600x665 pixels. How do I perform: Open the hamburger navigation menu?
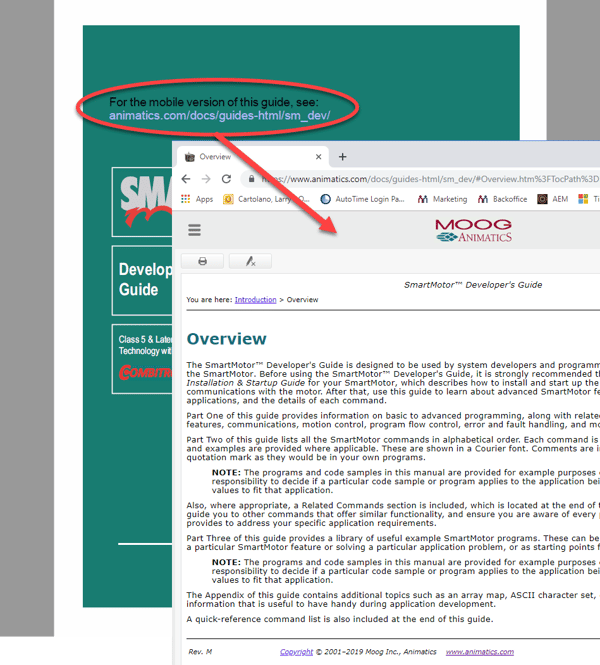(195, 230)
